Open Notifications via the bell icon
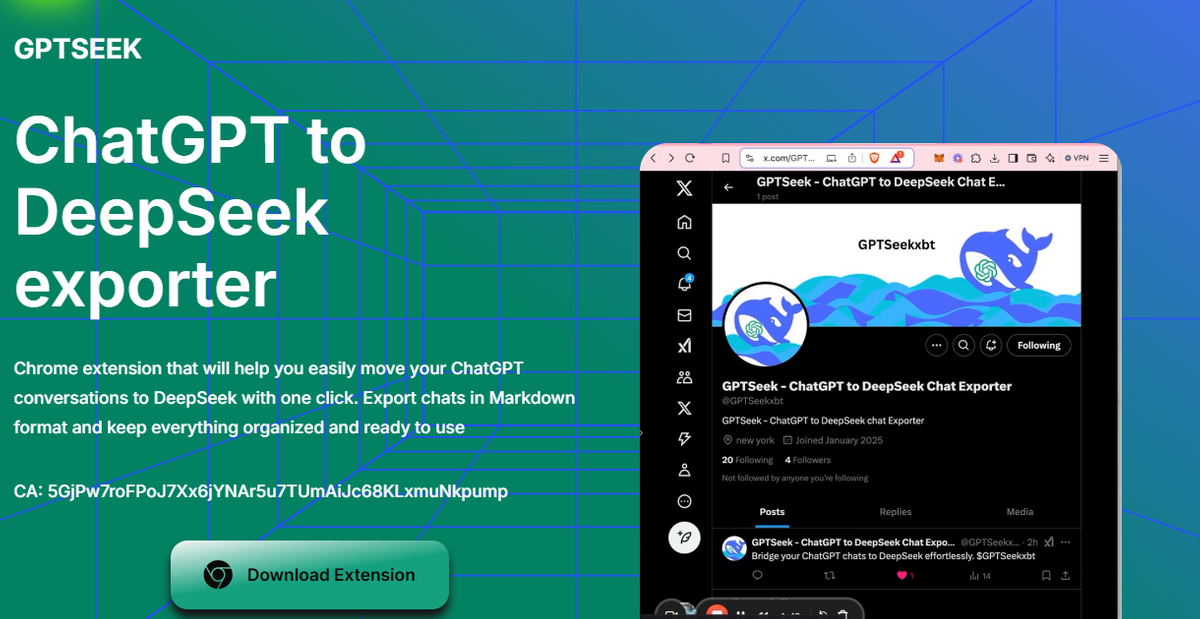 [684, 283]
